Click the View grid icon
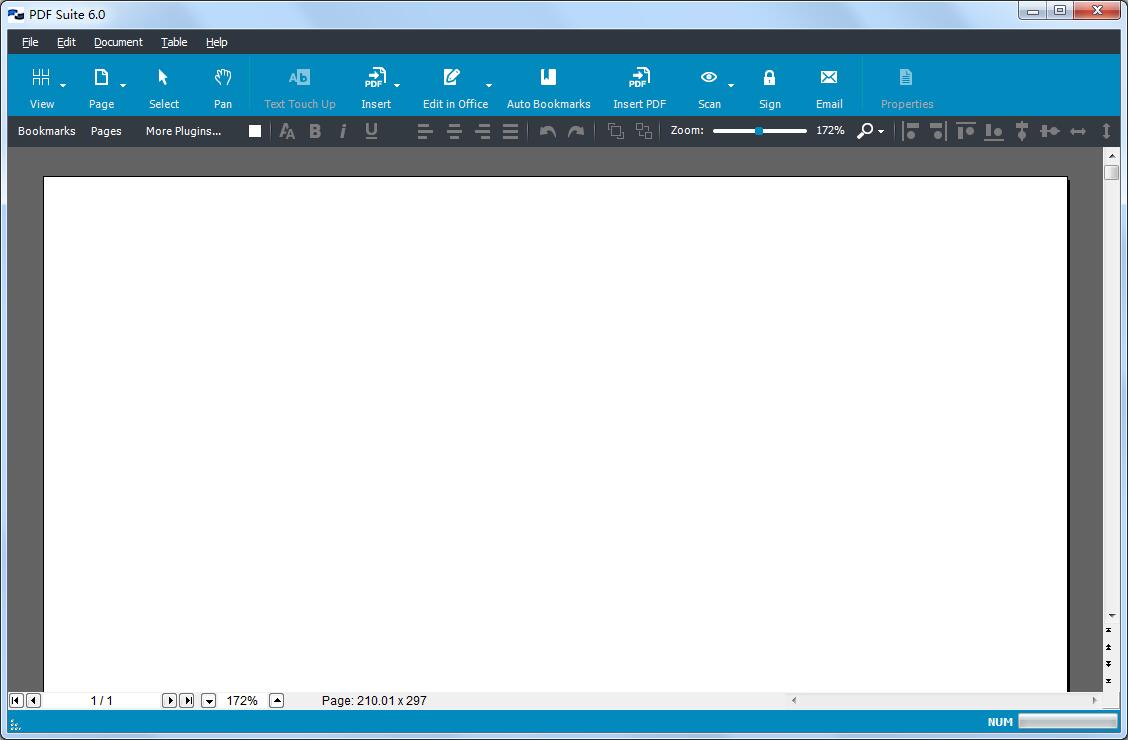Screen dimensions: 1128x740 tap(41, 77)
